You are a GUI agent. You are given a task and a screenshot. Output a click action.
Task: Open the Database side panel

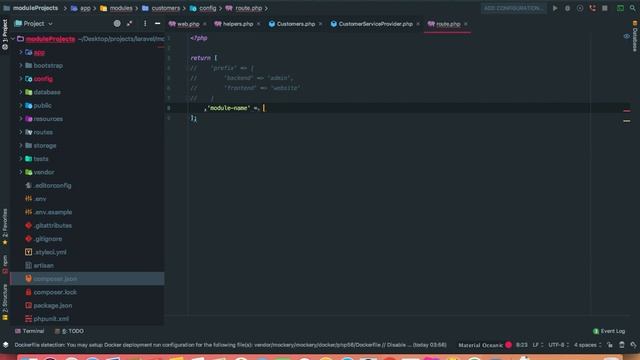tap(635, 36)
